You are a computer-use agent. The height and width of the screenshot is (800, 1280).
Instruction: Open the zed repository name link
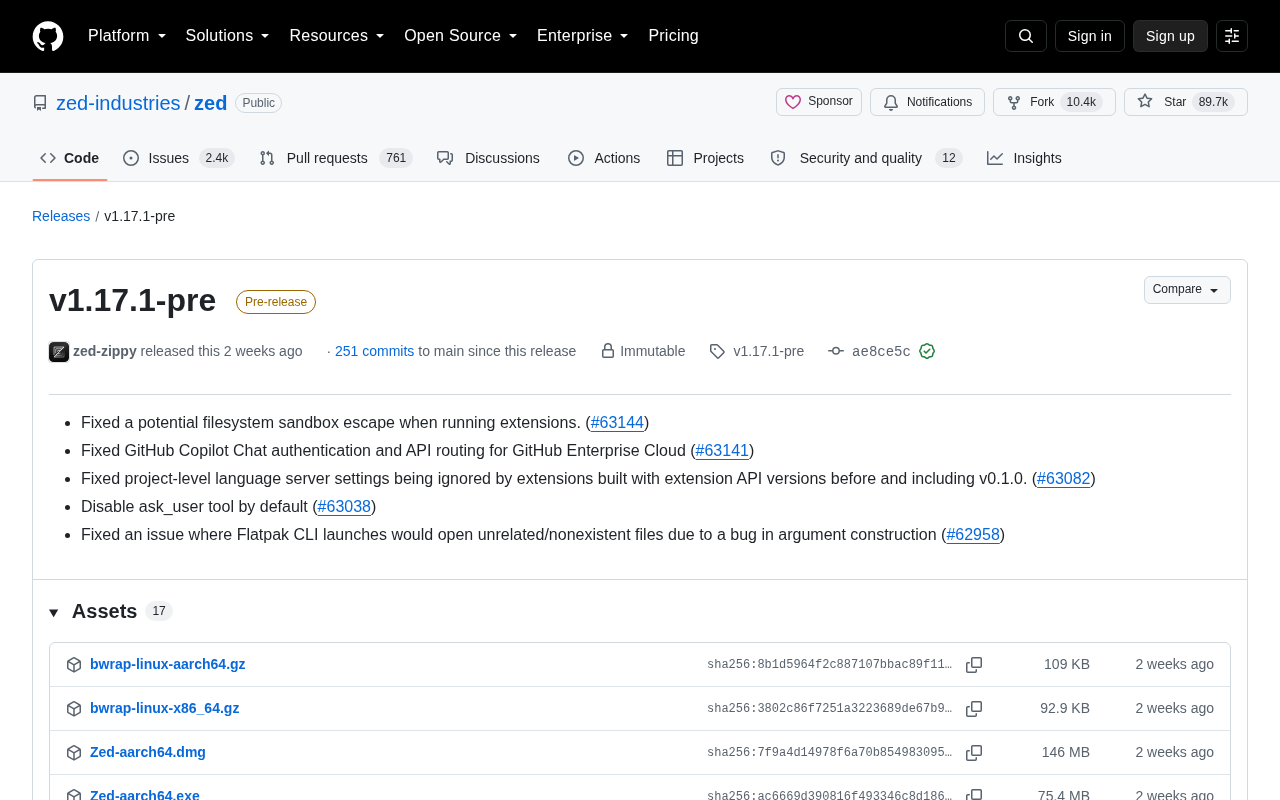211,103
